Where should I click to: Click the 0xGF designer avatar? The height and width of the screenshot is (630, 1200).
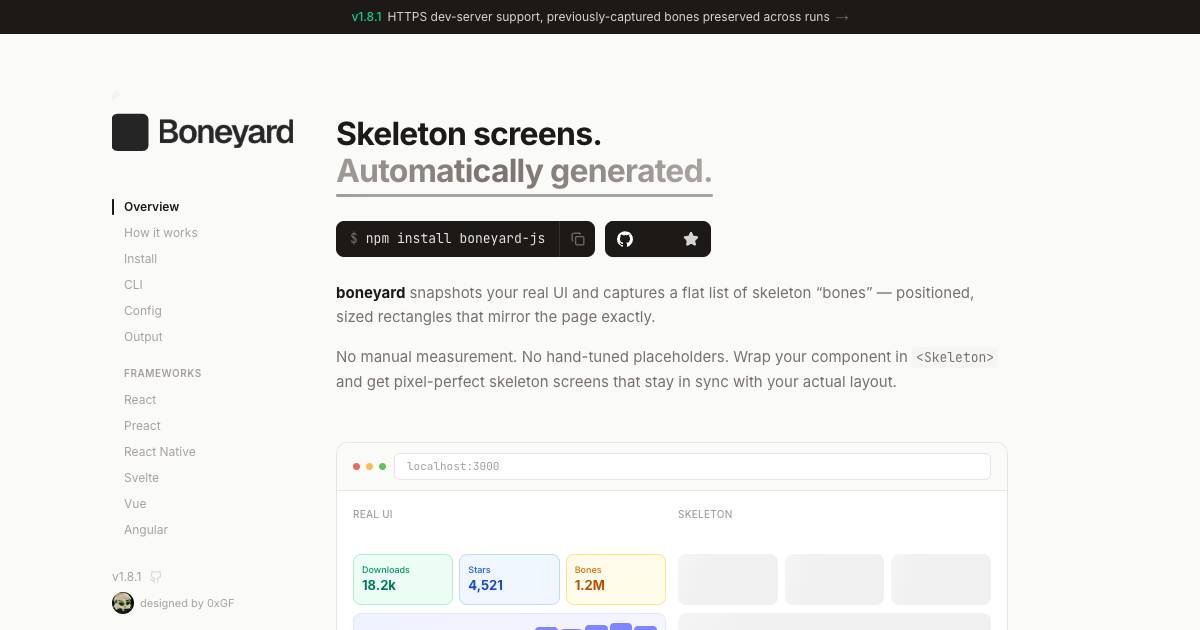[123, 603]
